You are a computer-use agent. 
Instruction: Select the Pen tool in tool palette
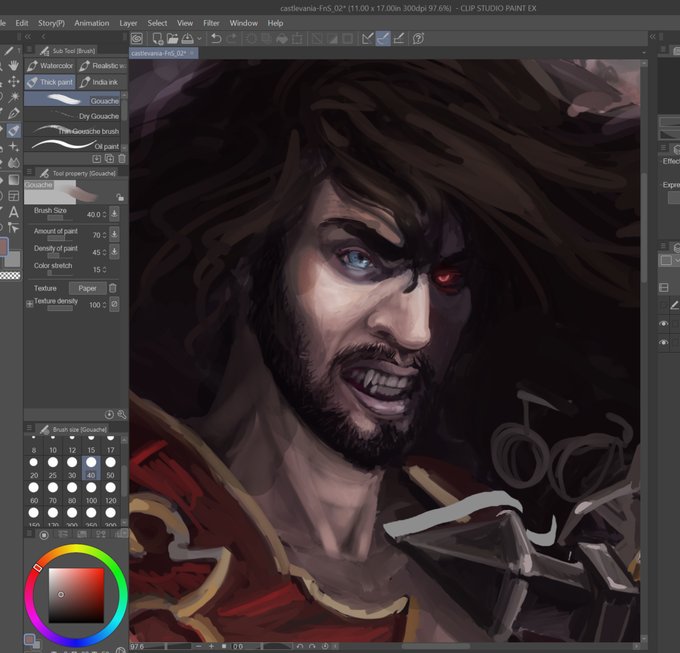[x=13, y=114]
